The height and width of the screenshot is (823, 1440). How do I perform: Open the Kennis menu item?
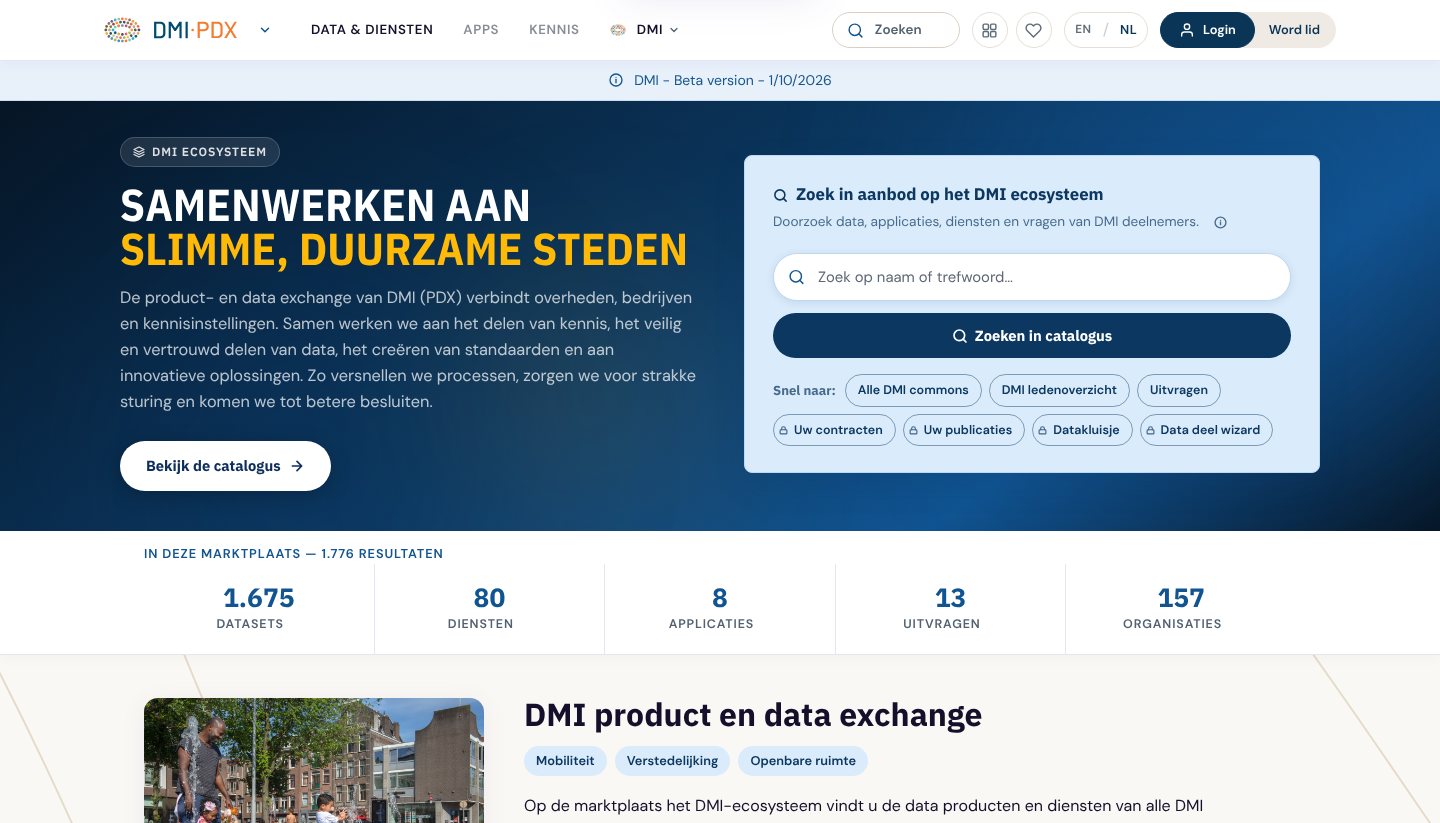point(554,30)
